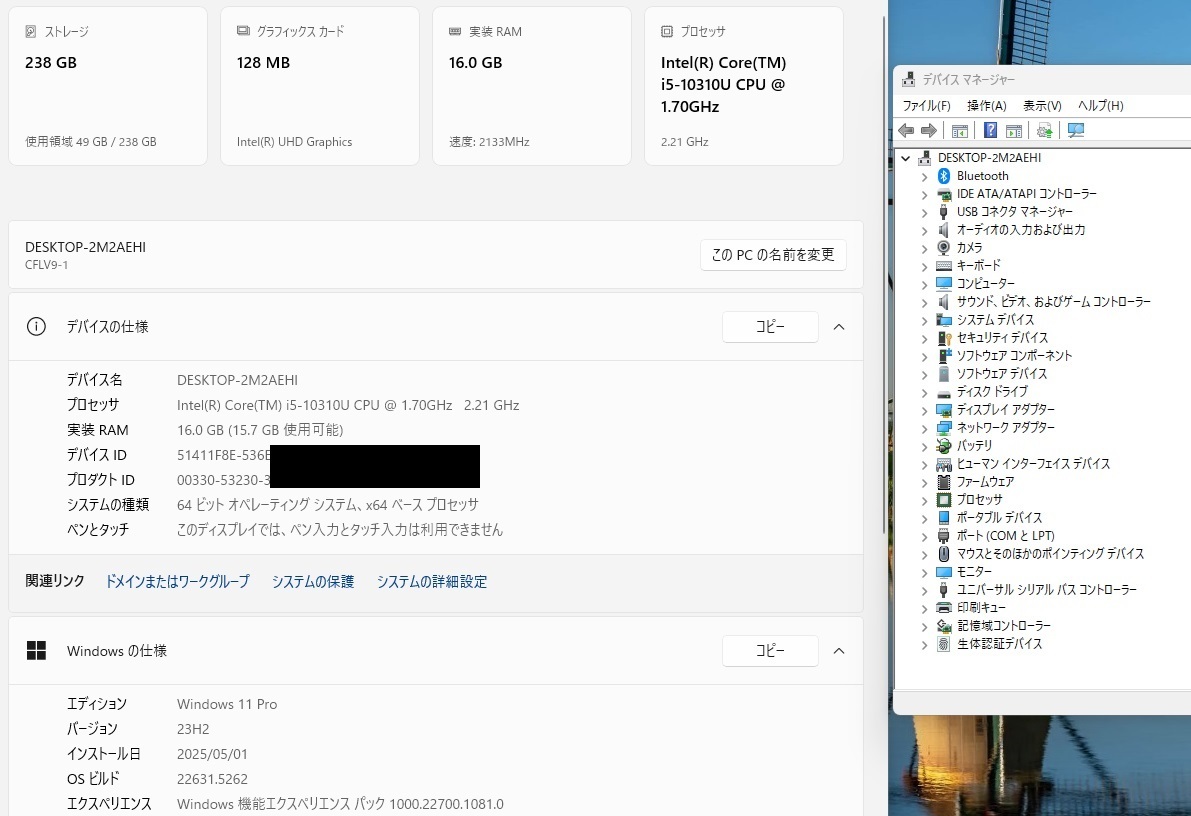
Task: Click the システム デバイス icon
Action: [943, 320]
